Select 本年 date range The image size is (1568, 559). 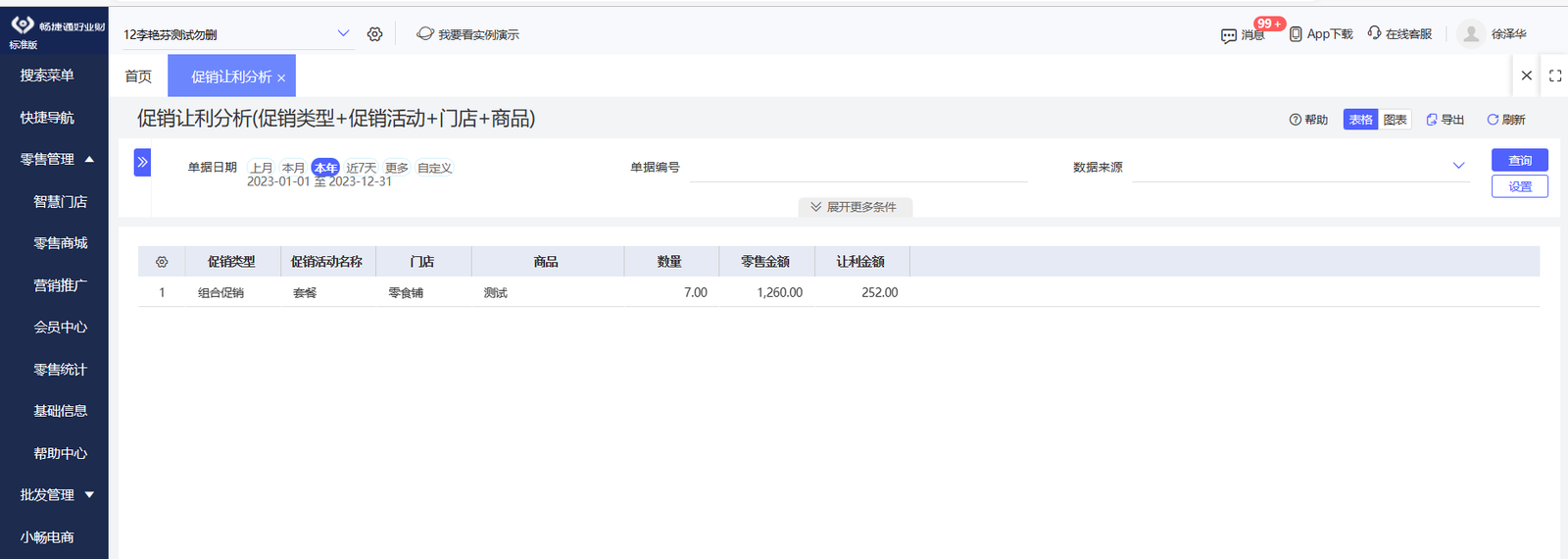pos(325,168)
